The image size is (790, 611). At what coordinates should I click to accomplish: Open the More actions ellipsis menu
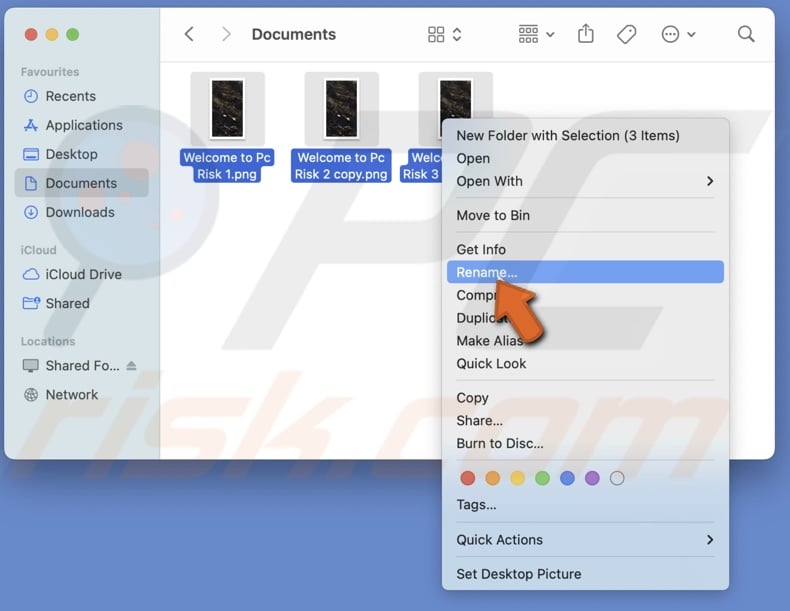click(x=678, y=34)
